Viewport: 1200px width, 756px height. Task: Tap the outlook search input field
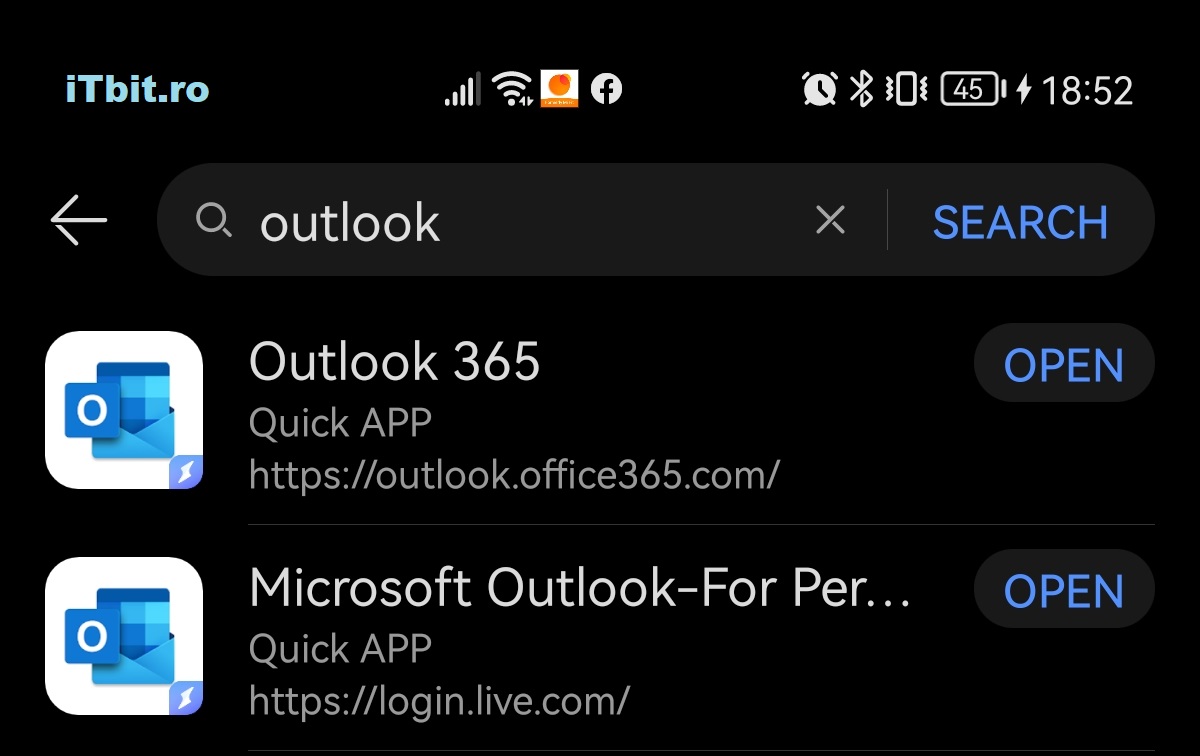pyautogui.click(x=520, y=221)
